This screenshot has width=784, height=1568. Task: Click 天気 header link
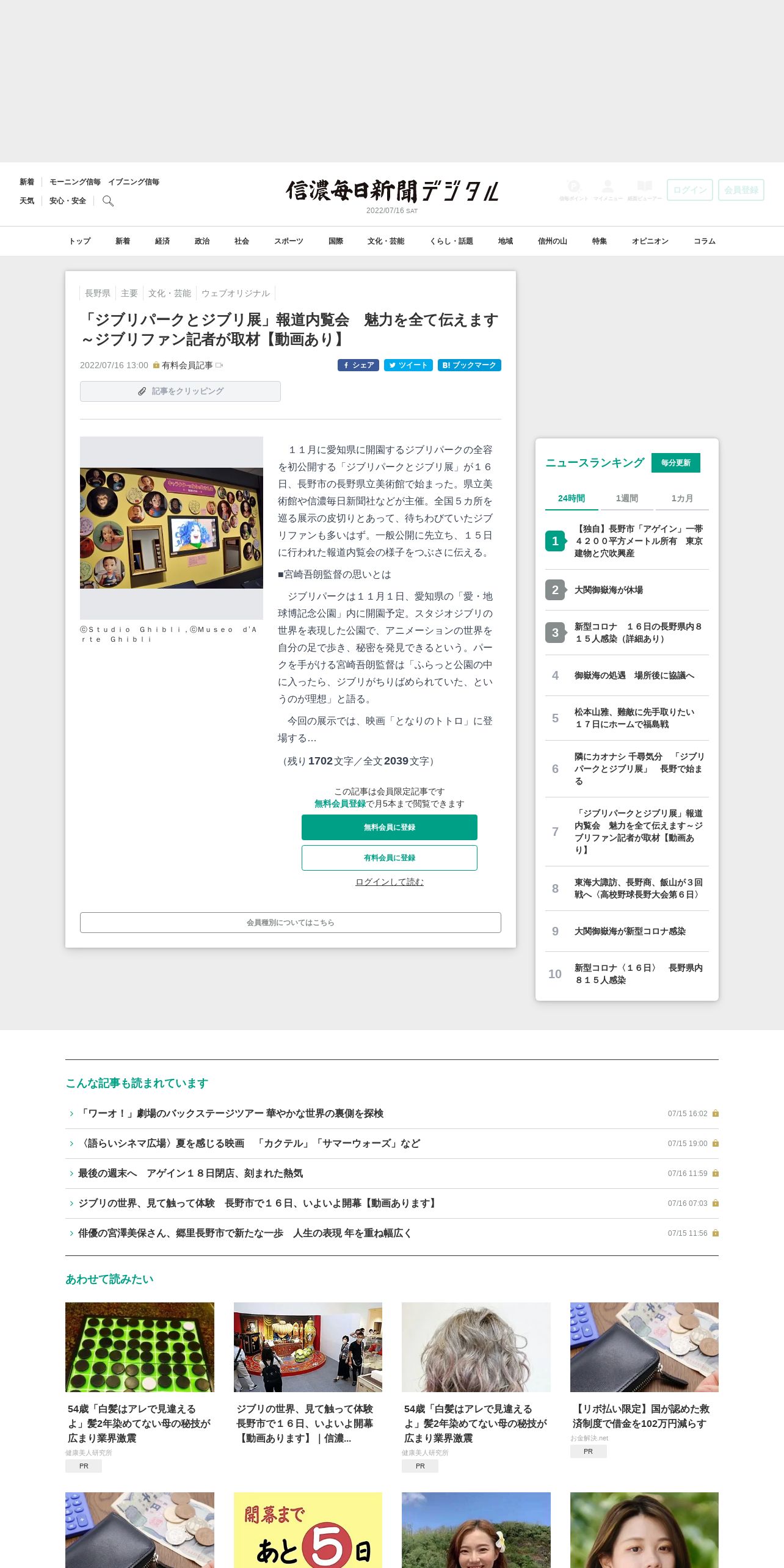(x=27, y=201)
